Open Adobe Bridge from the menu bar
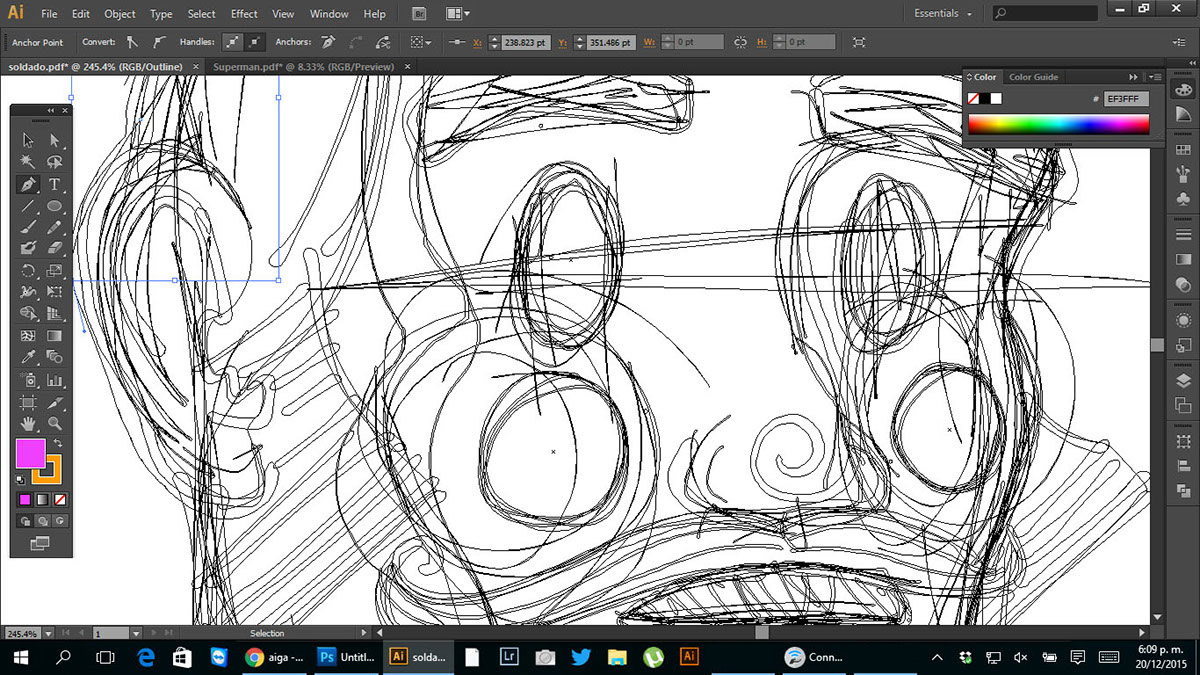The height and width of the screenshot is (675, 1200). click(419, 14)
